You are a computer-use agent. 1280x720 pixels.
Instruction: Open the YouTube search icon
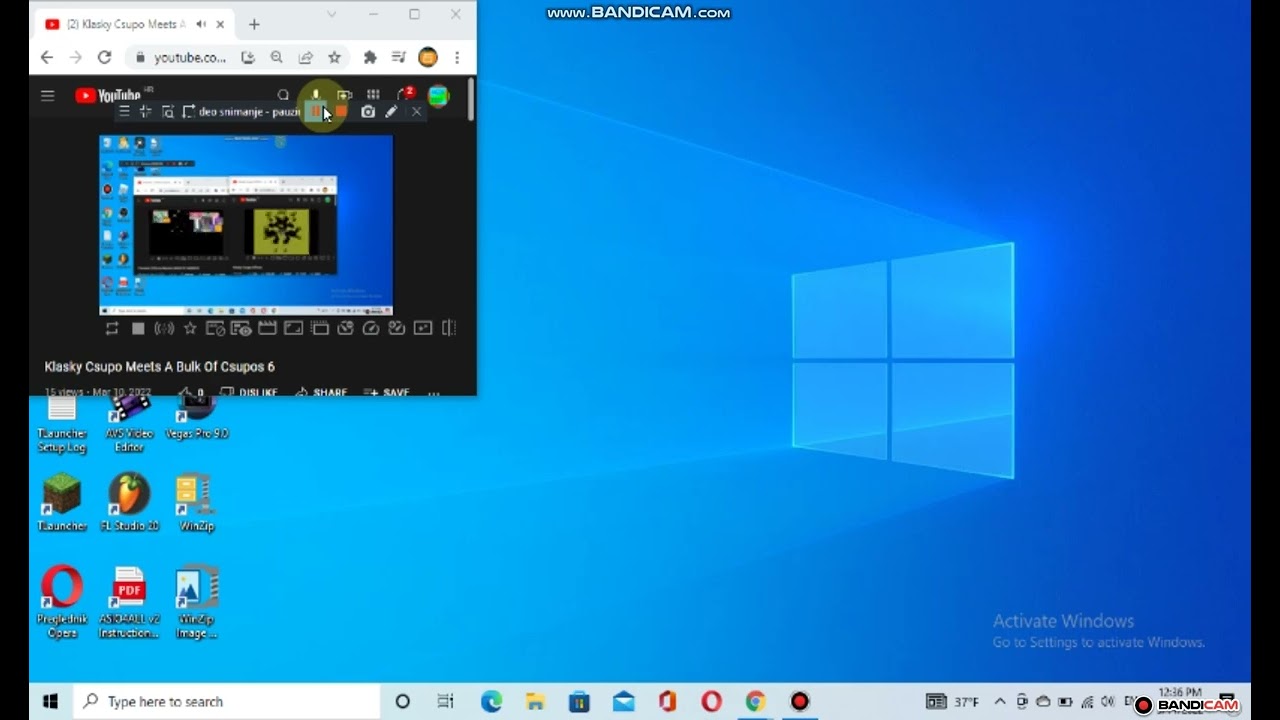point(283,95)
